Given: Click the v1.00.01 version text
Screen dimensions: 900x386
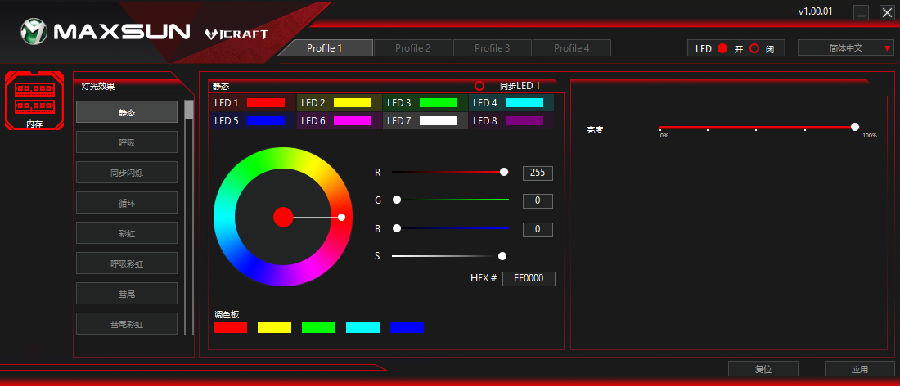Looking at the screenshot, I should [816, 11].
